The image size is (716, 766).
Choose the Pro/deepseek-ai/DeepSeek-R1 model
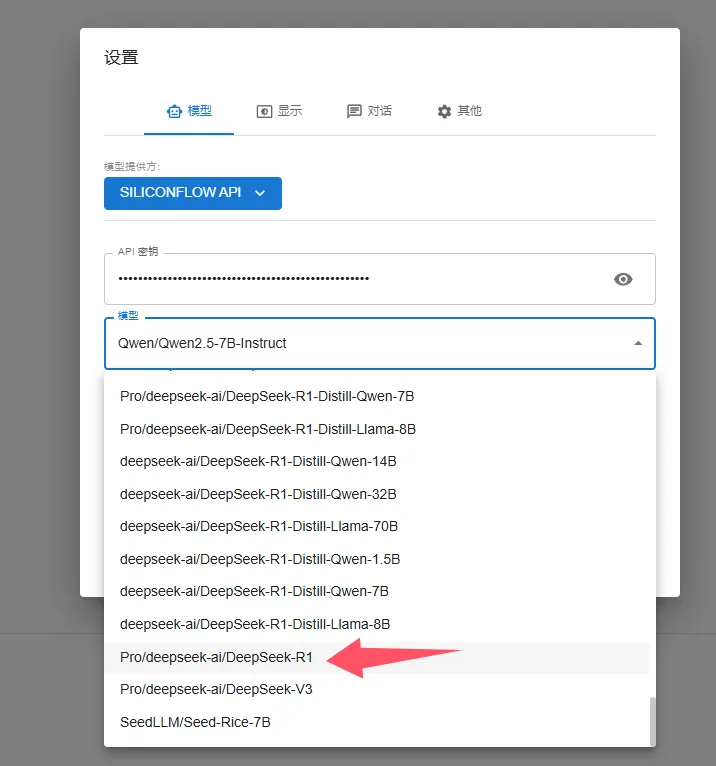377,657
